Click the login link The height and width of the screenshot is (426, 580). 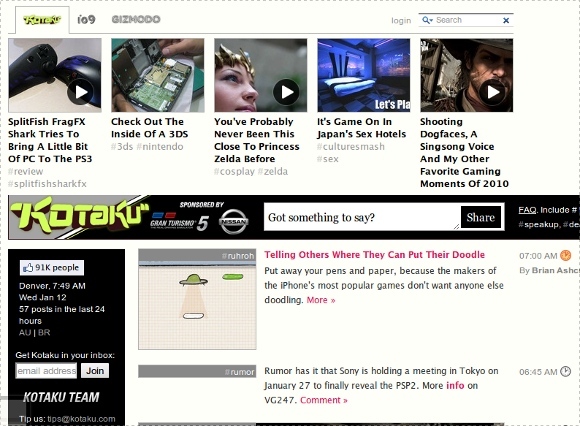click(401, 21)
